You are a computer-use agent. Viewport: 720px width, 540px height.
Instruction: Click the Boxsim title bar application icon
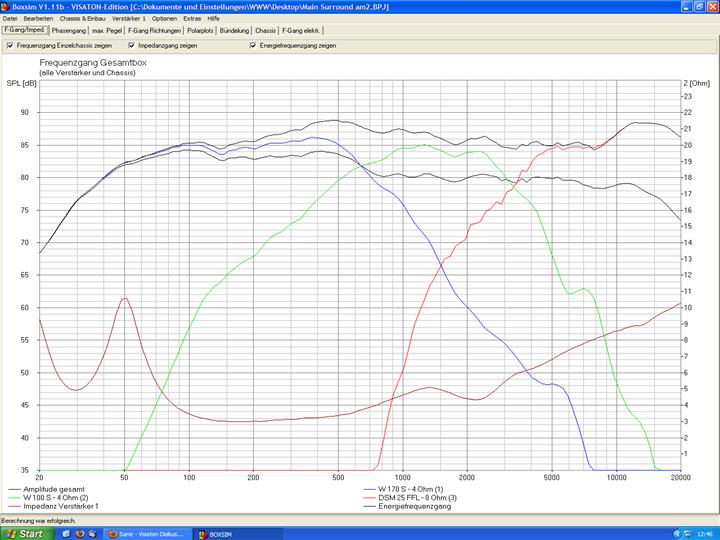(x=6, y=6)
